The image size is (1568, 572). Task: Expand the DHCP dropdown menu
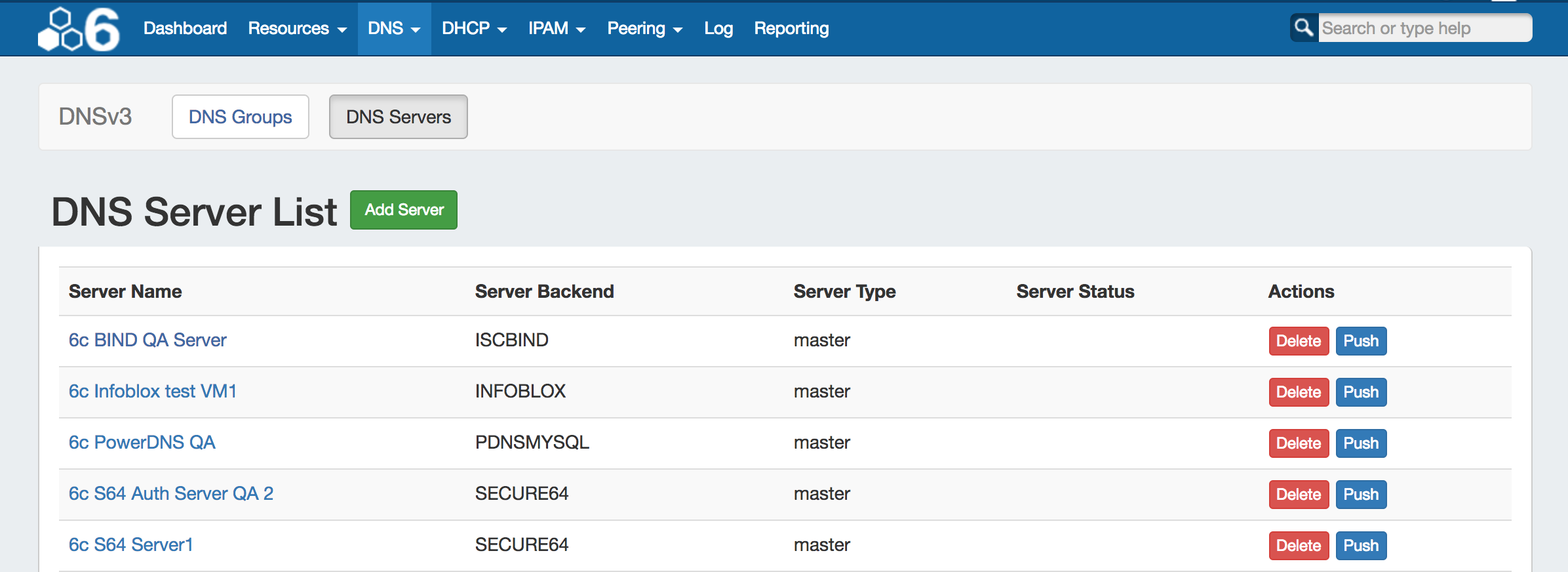click(474, 29)
